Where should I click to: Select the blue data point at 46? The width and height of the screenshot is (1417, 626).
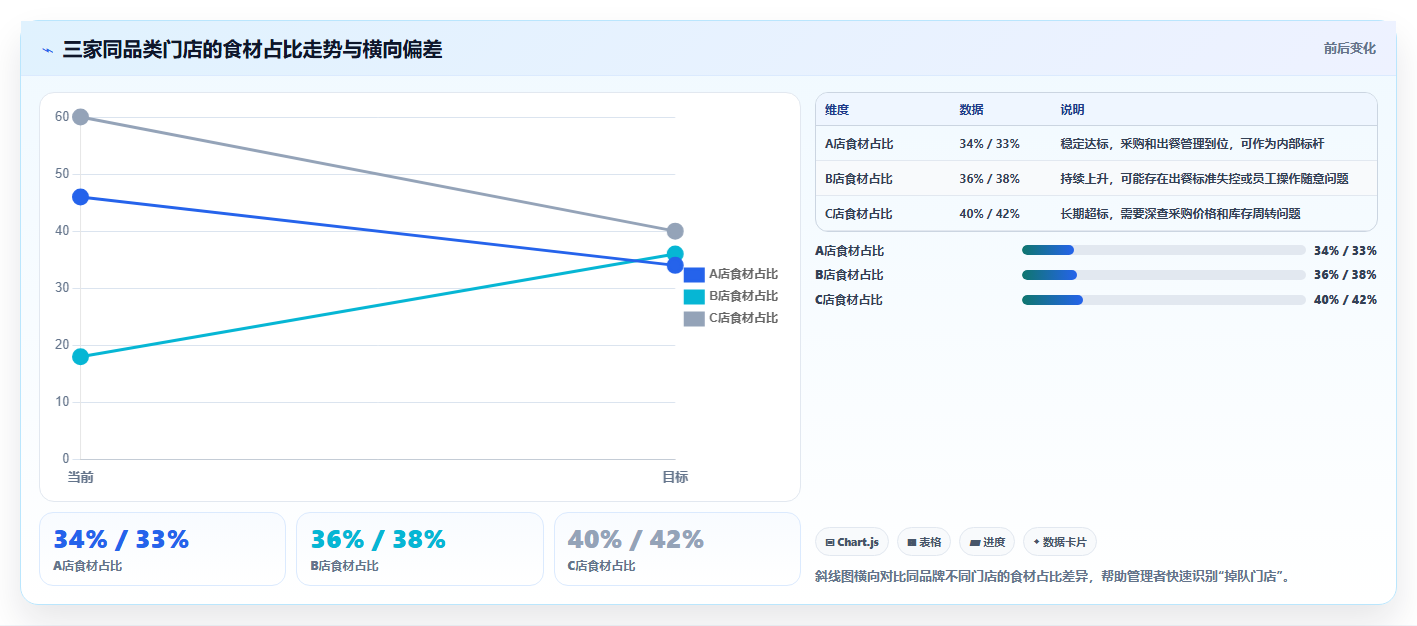81,197
